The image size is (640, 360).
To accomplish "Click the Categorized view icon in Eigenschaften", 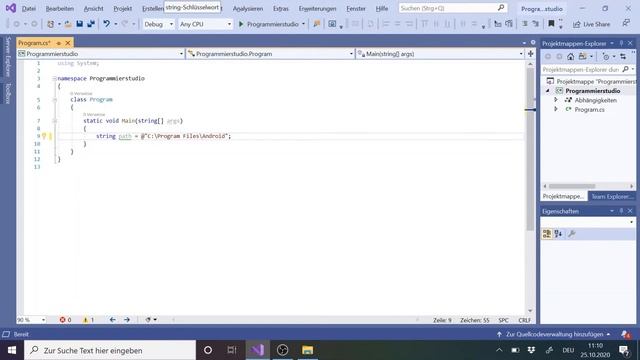I will (x=547, y=233).
